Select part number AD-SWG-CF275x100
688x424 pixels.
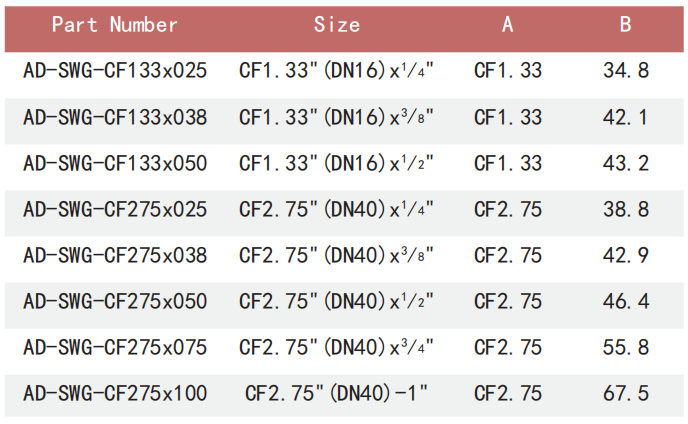pyautogui.click(x=115, y=393)
